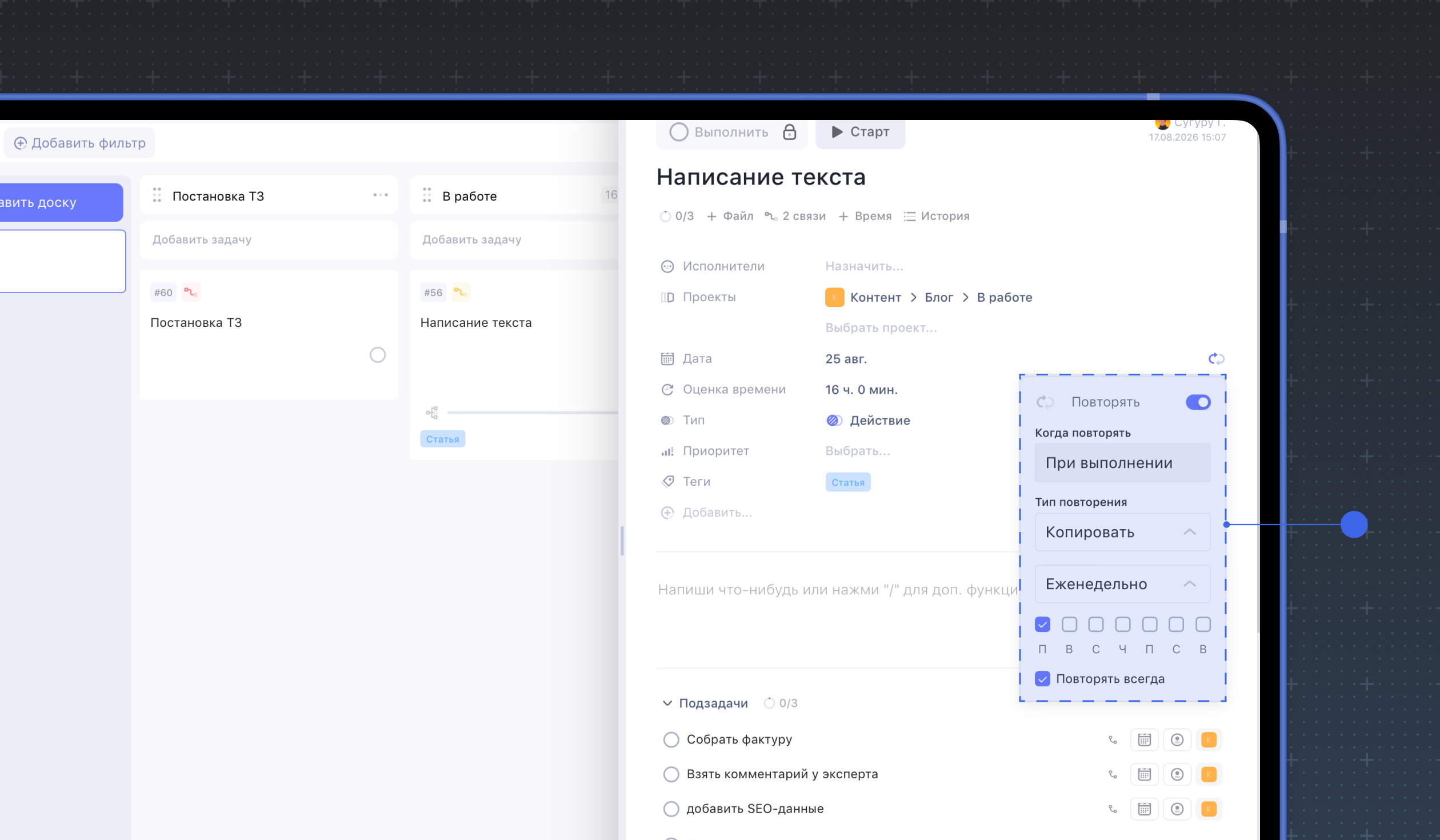Edit the 25 авг. date value
Screen dimensions: 1440x840
846,359
